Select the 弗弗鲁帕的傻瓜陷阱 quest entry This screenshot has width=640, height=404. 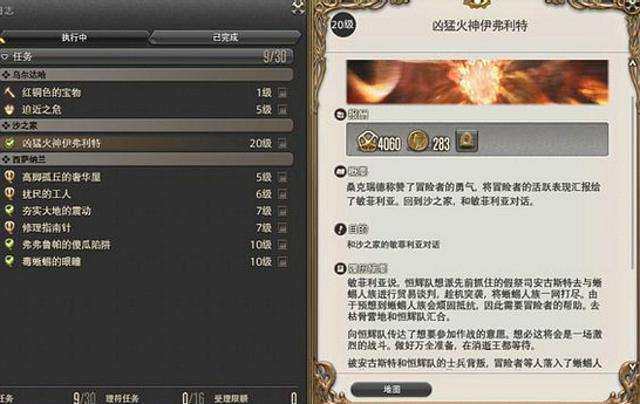[147, 244]
